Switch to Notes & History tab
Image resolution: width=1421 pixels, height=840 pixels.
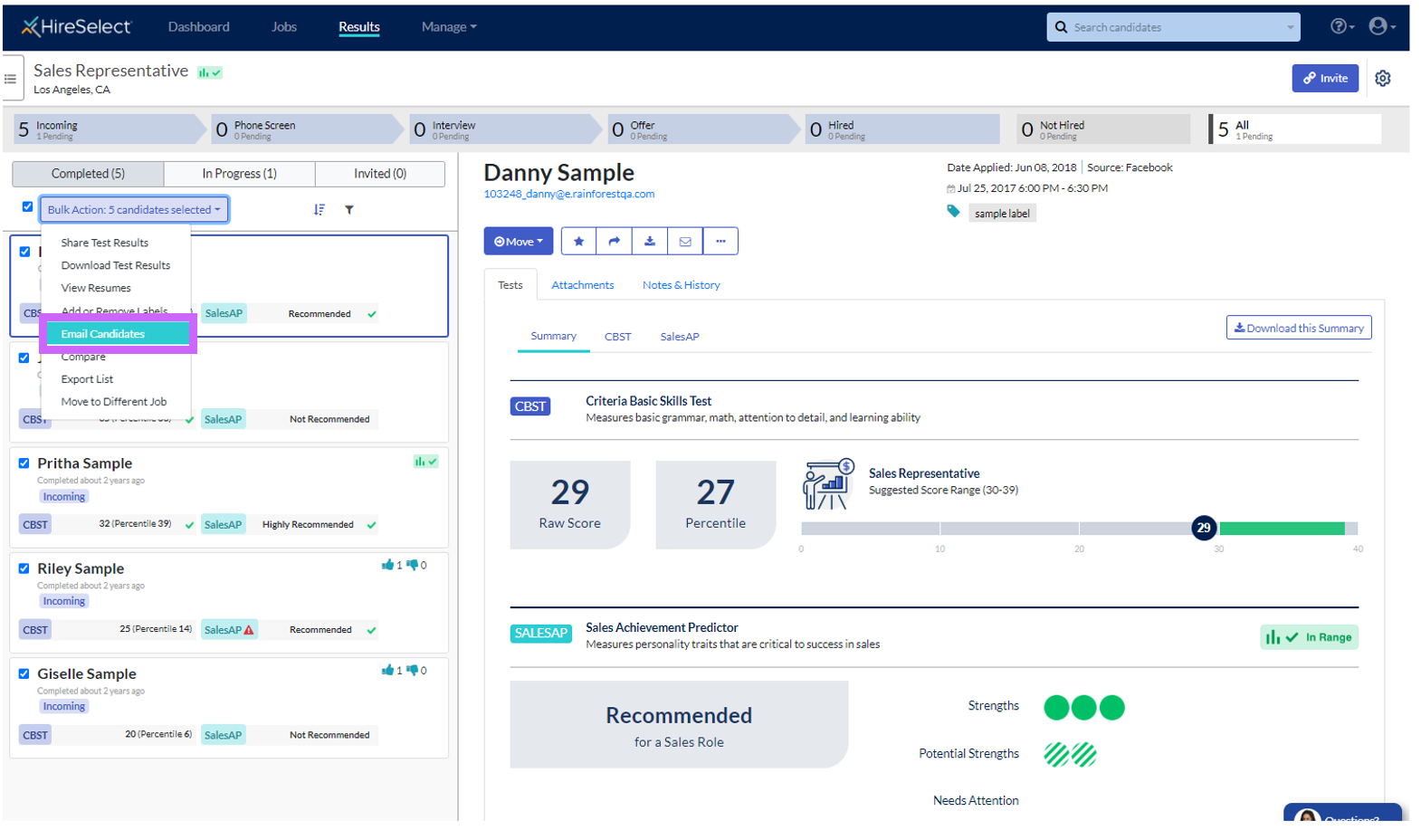tap(681, 285)
